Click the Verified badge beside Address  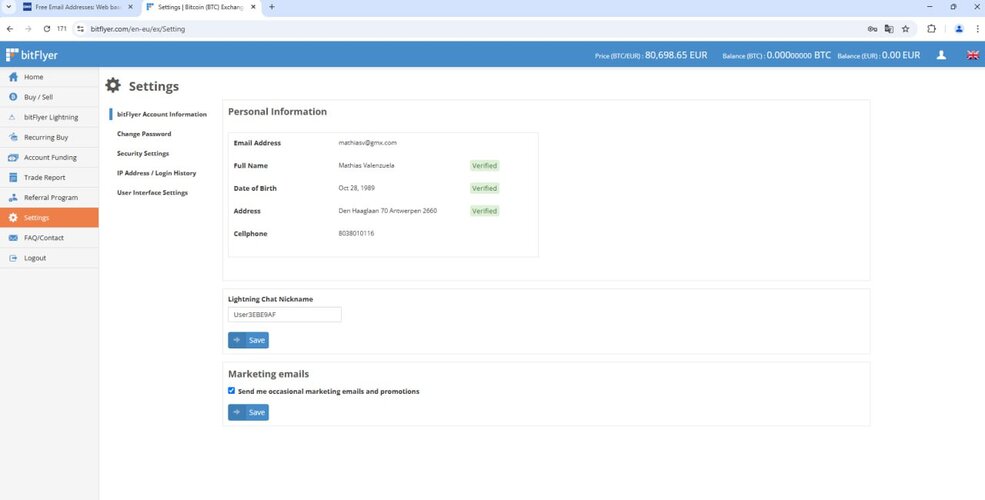coord(484,211)
